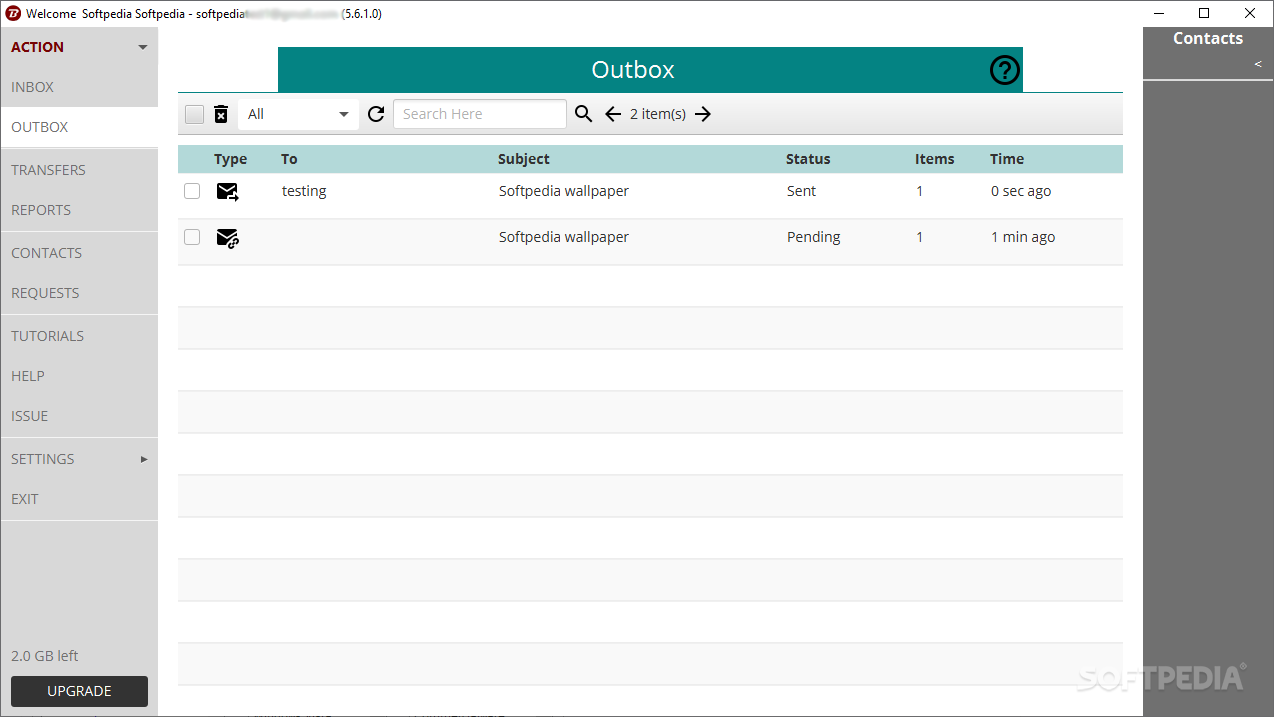Viewport: 1274px width, 717px height.
Task: Click the '2.0 GB left' storage text
Action: click(45, 656)
